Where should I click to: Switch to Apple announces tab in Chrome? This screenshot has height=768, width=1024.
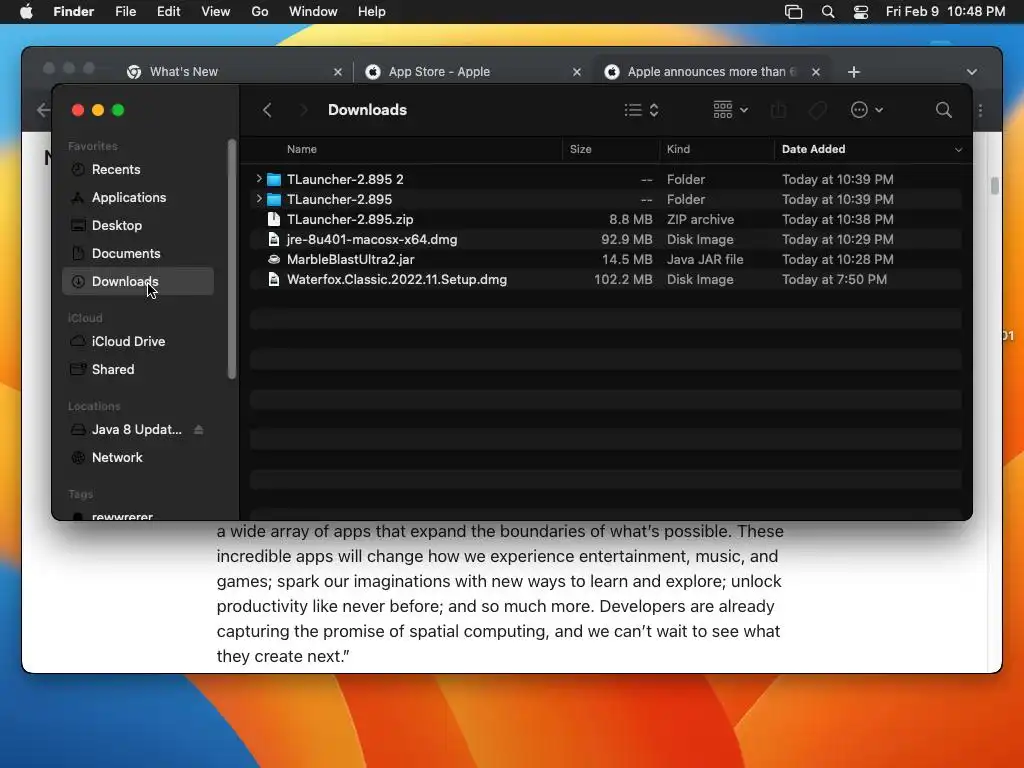712,72
